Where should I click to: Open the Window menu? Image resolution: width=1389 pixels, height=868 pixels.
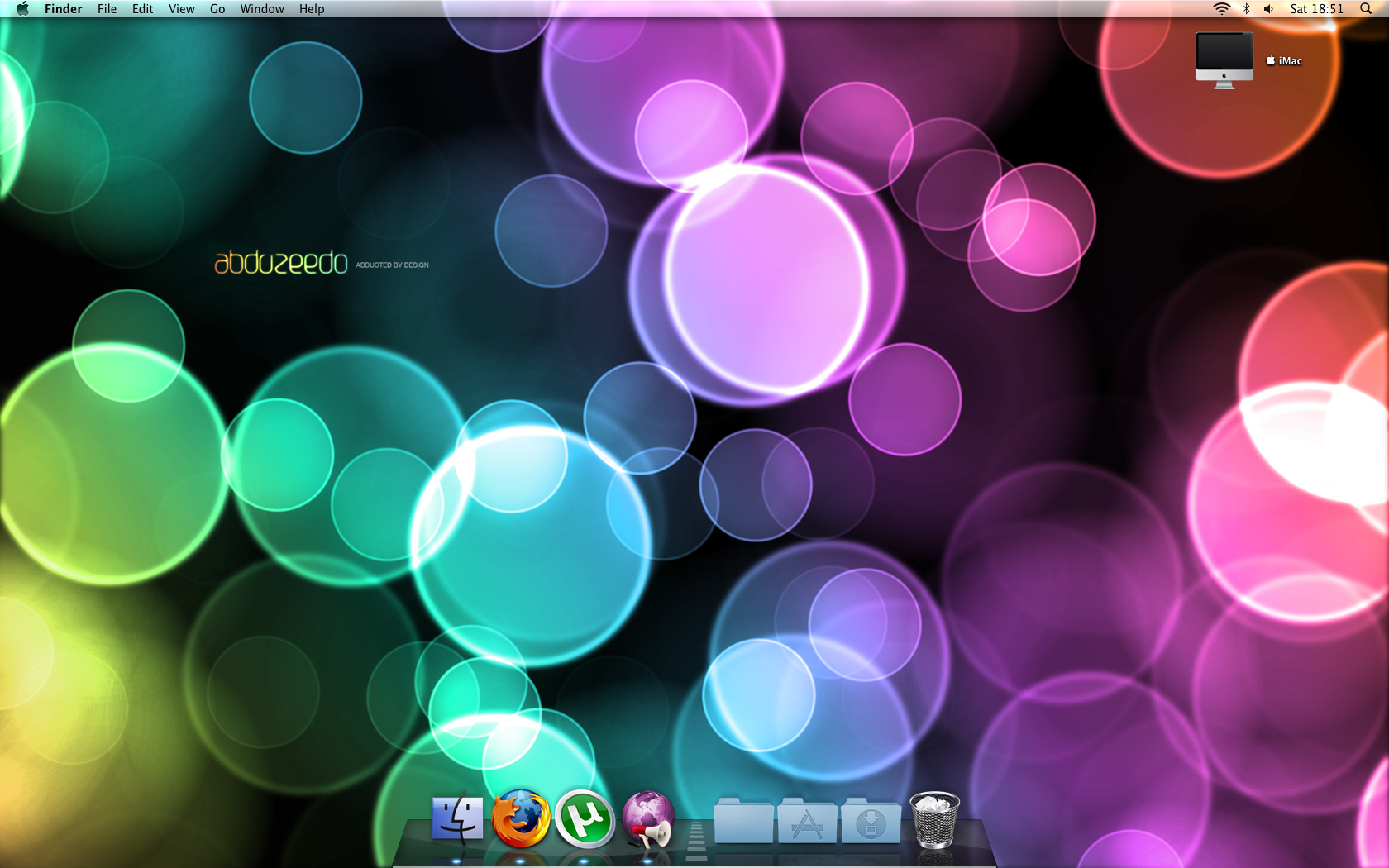tap(262, 9)
